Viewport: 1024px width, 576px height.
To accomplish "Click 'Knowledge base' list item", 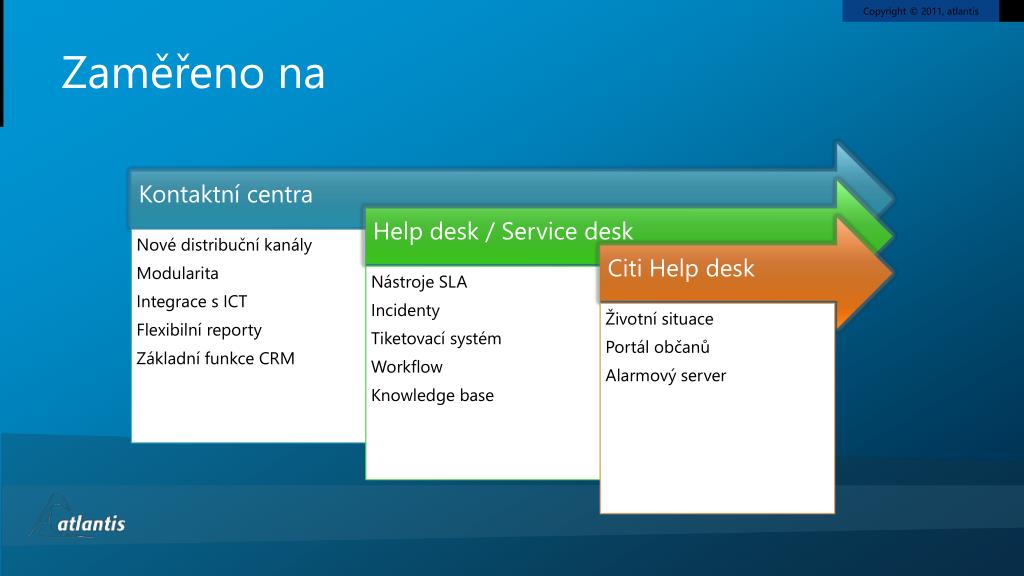I will pos(432,395).
